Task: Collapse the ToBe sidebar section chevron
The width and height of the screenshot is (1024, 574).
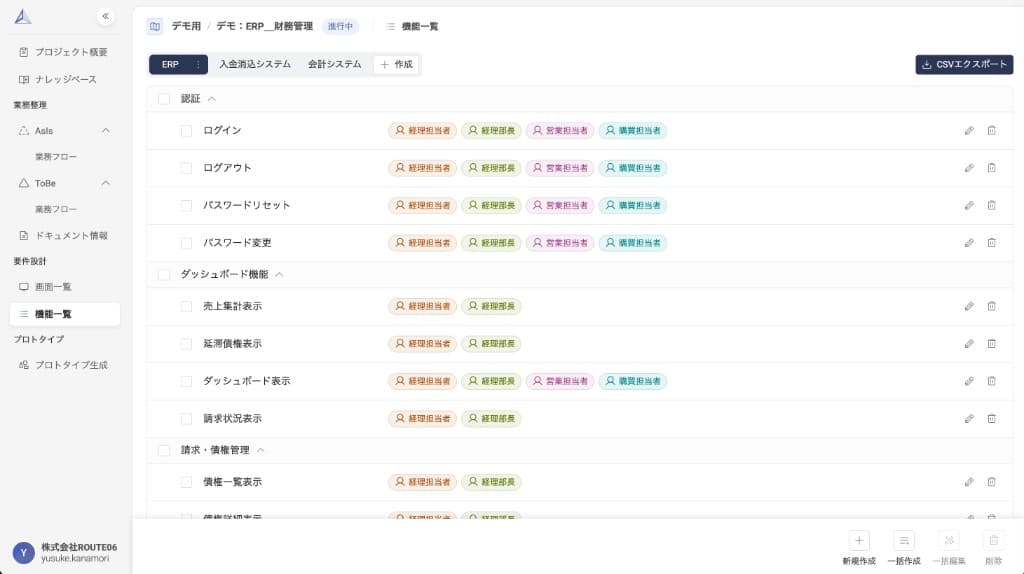Action: [x=106, y=183]
